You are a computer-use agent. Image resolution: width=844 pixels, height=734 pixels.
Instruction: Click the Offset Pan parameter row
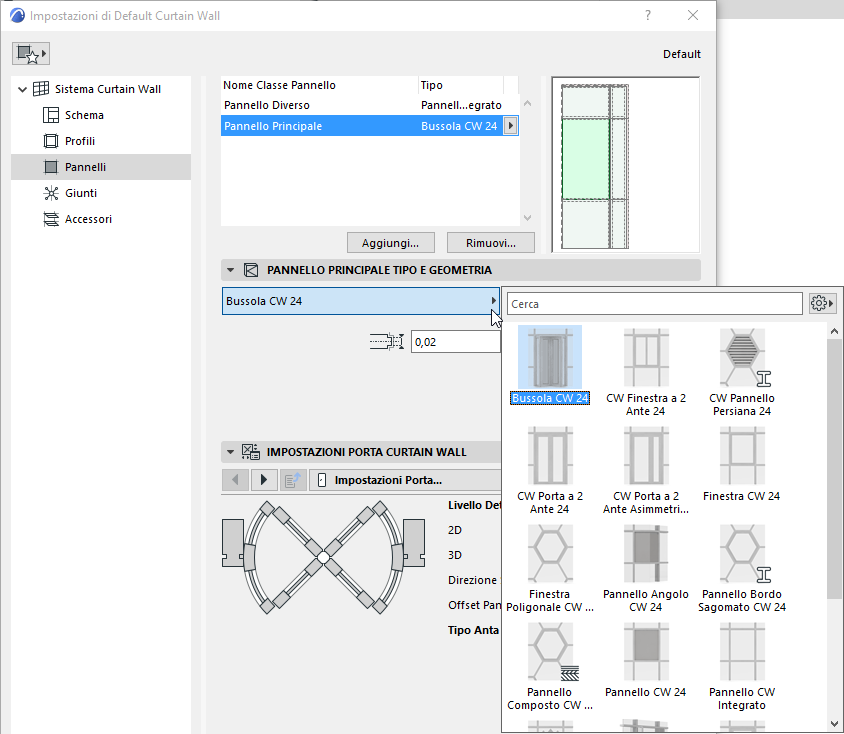tap(474, 605)
